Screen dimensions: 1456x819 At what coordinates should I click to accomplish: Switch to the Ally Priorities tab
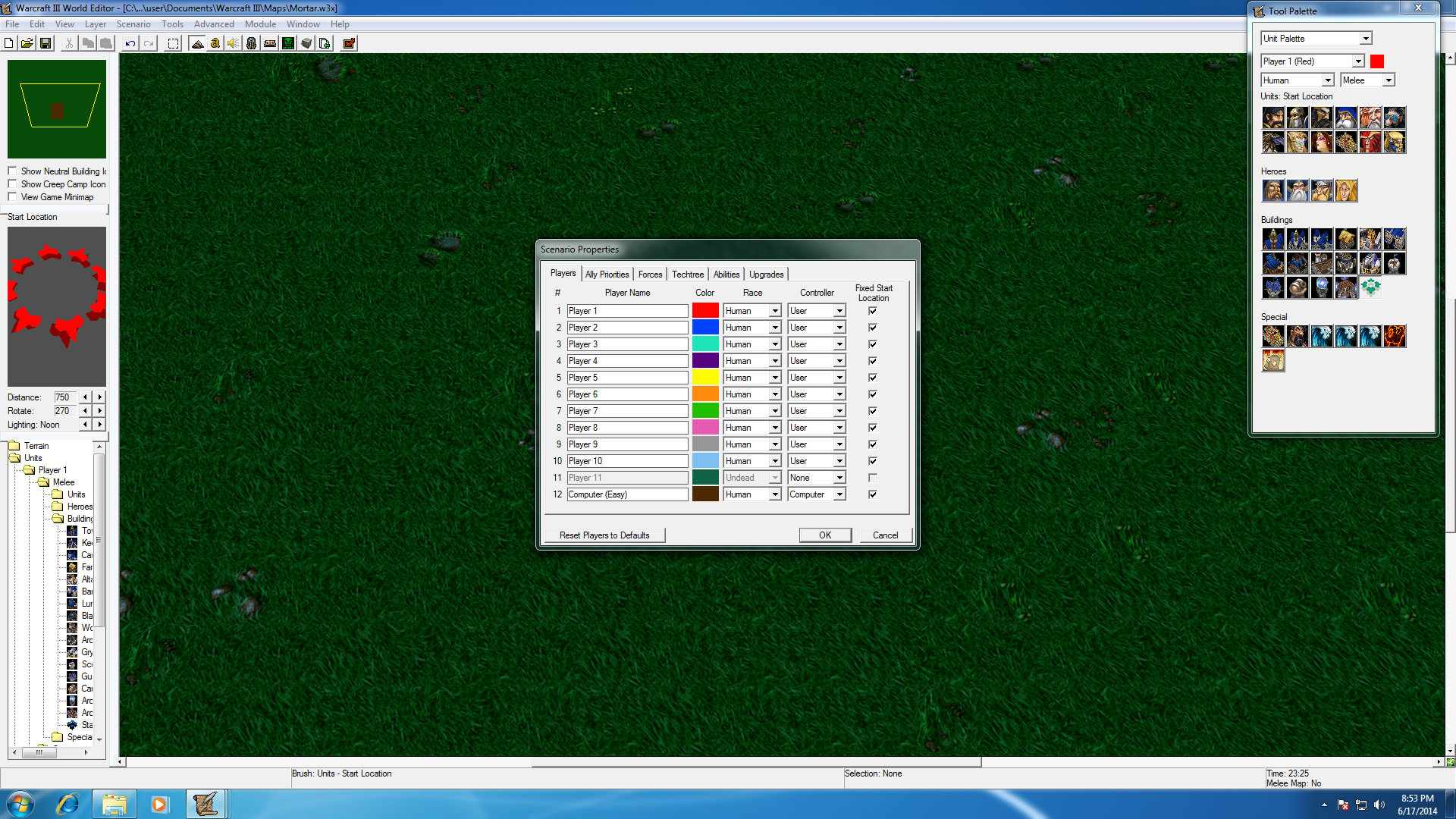(x=607, y=275)
